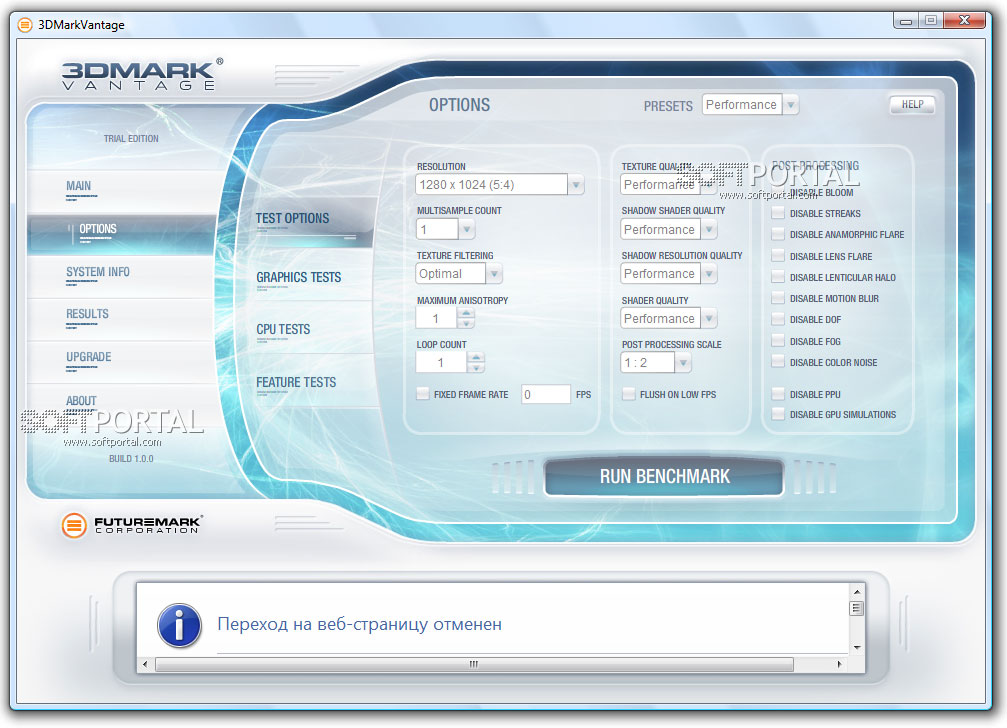
Task: Click the Russian navigation canceled message text
Action: (359, 624)
